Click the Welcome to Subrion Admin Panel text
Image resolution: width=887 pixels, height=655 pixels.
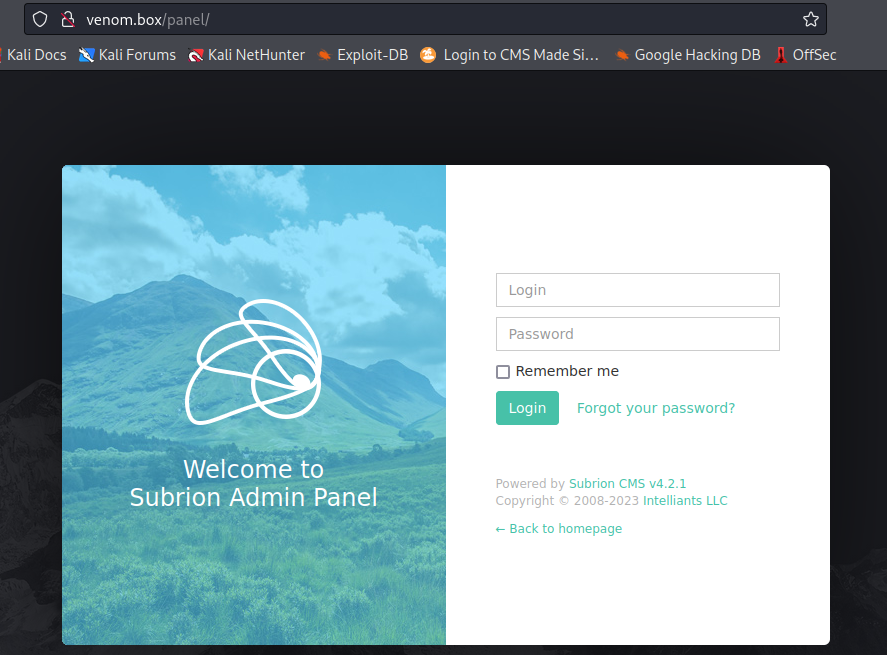click(x=253, y=484)
